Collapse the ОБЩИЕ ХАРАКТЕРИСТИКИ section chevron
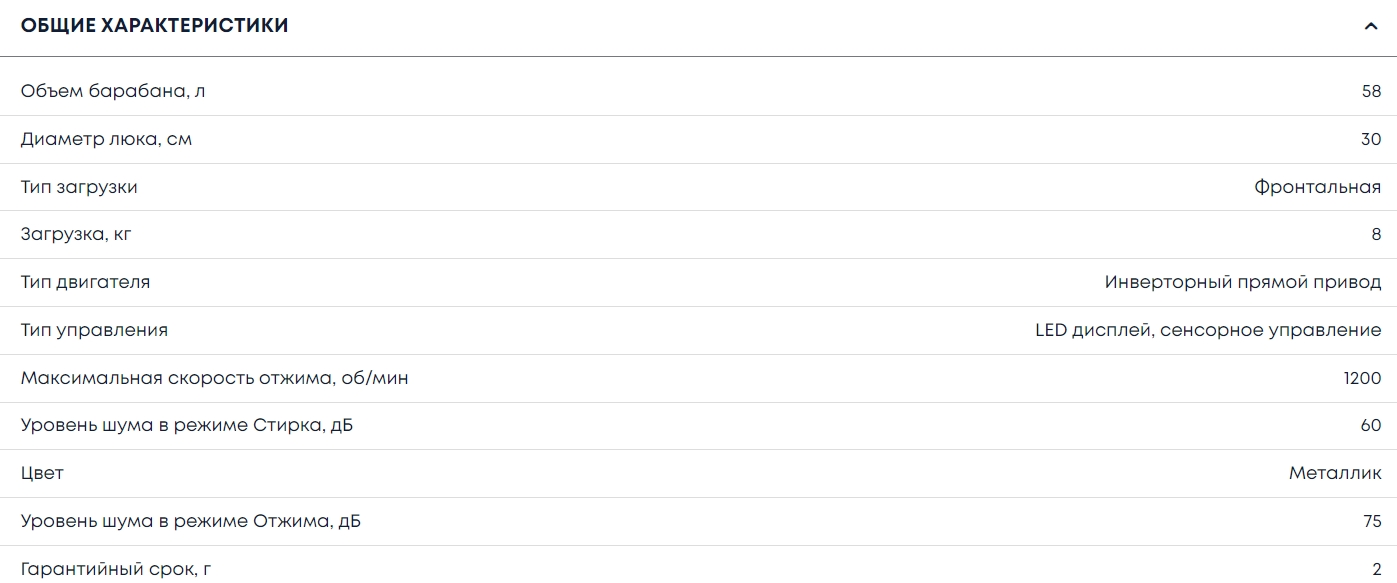 point(1371,27)
